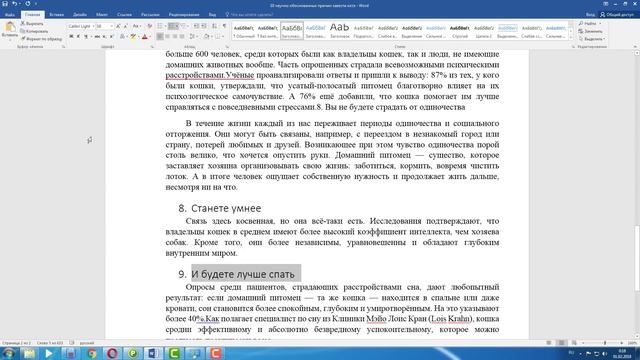Apply the Обычный style

tap(244, 31)
